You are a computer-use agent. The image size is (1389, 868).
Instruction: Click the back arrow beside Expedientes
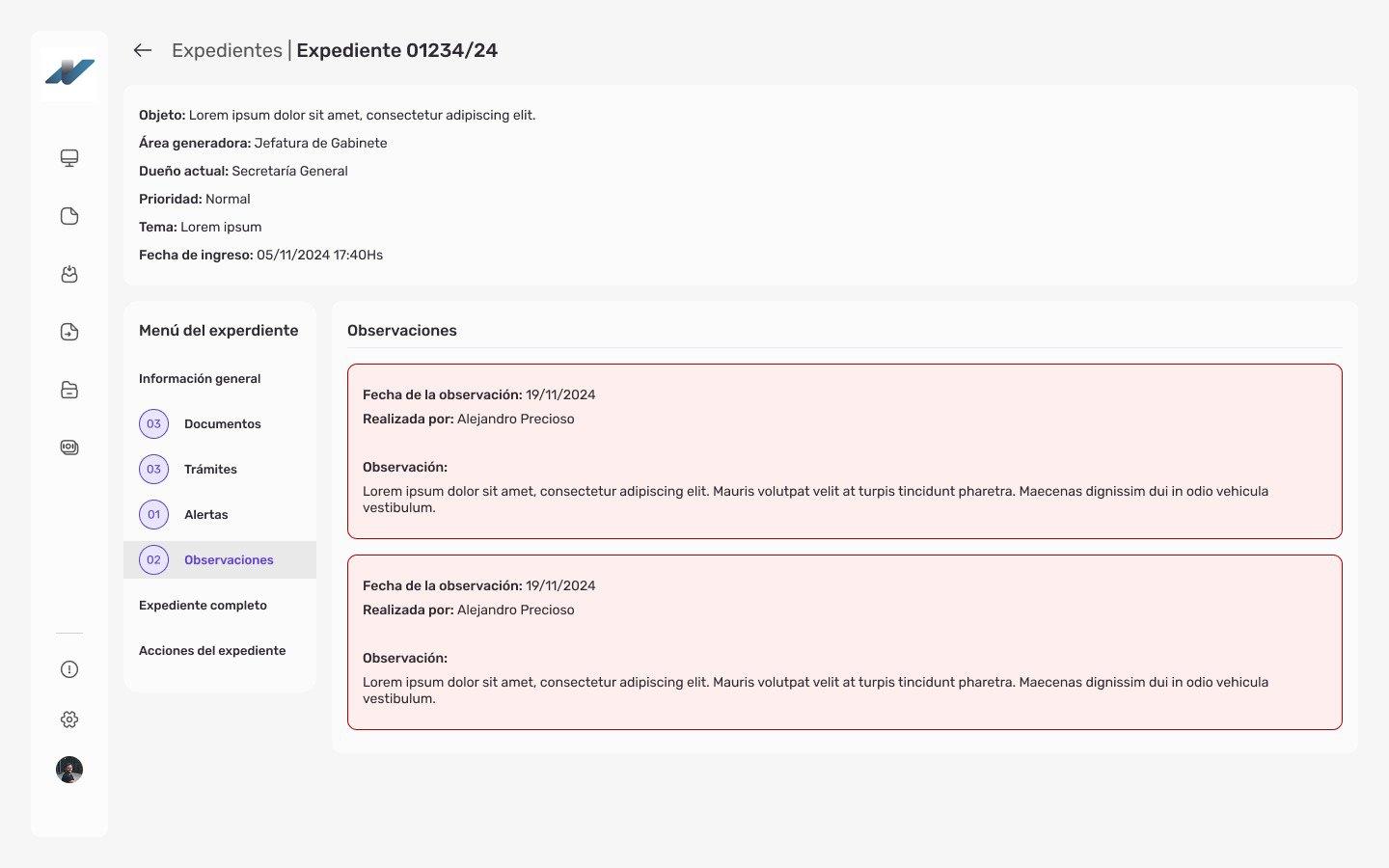click(x=143, y=50)
